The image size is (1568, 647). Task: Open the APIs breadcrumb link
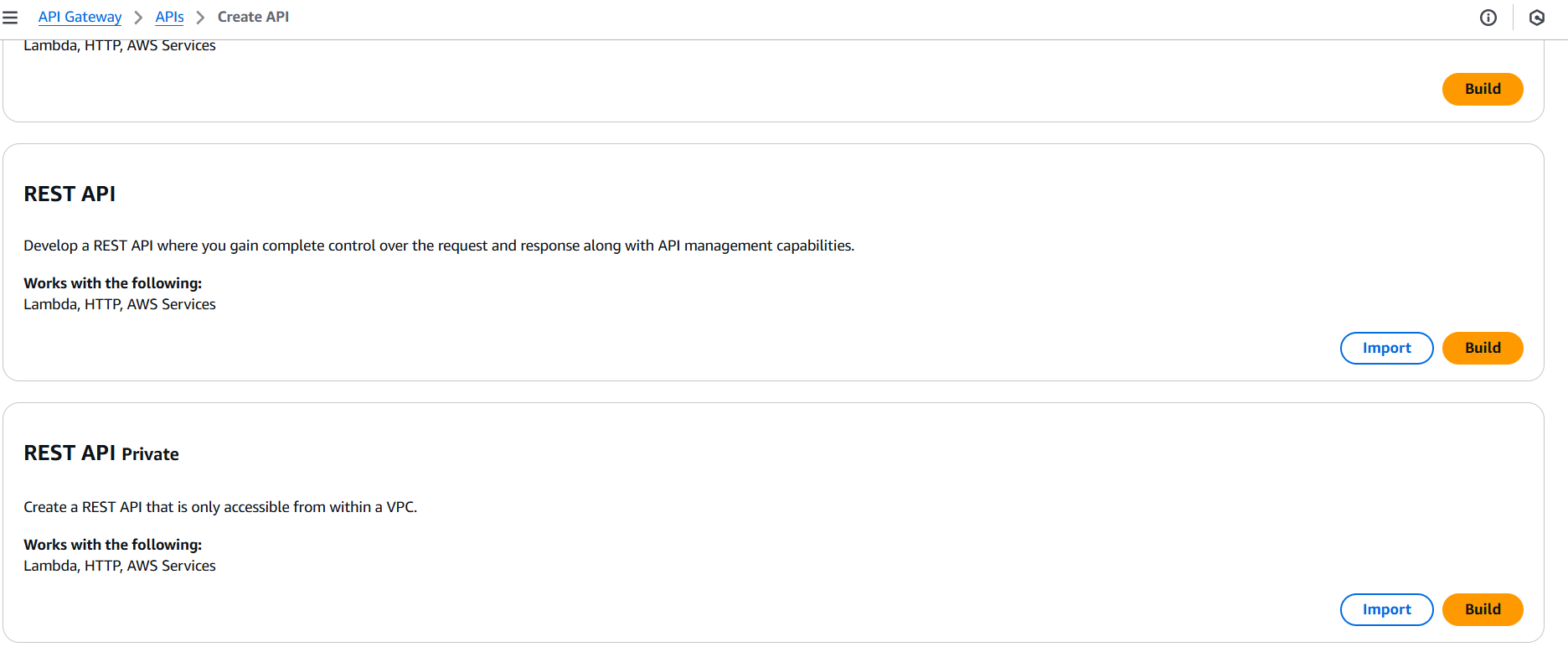tap(169, 17)
